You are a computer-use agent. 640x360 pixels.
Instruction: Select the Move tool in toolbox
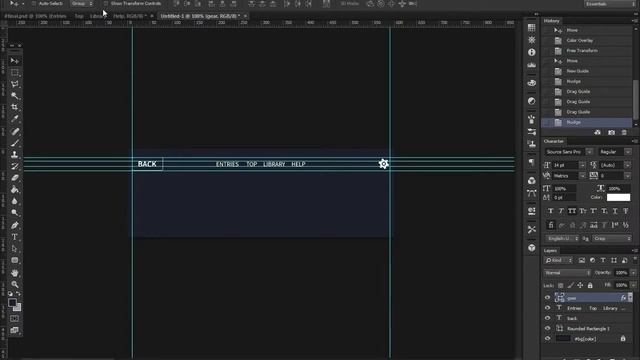point(15,61)
